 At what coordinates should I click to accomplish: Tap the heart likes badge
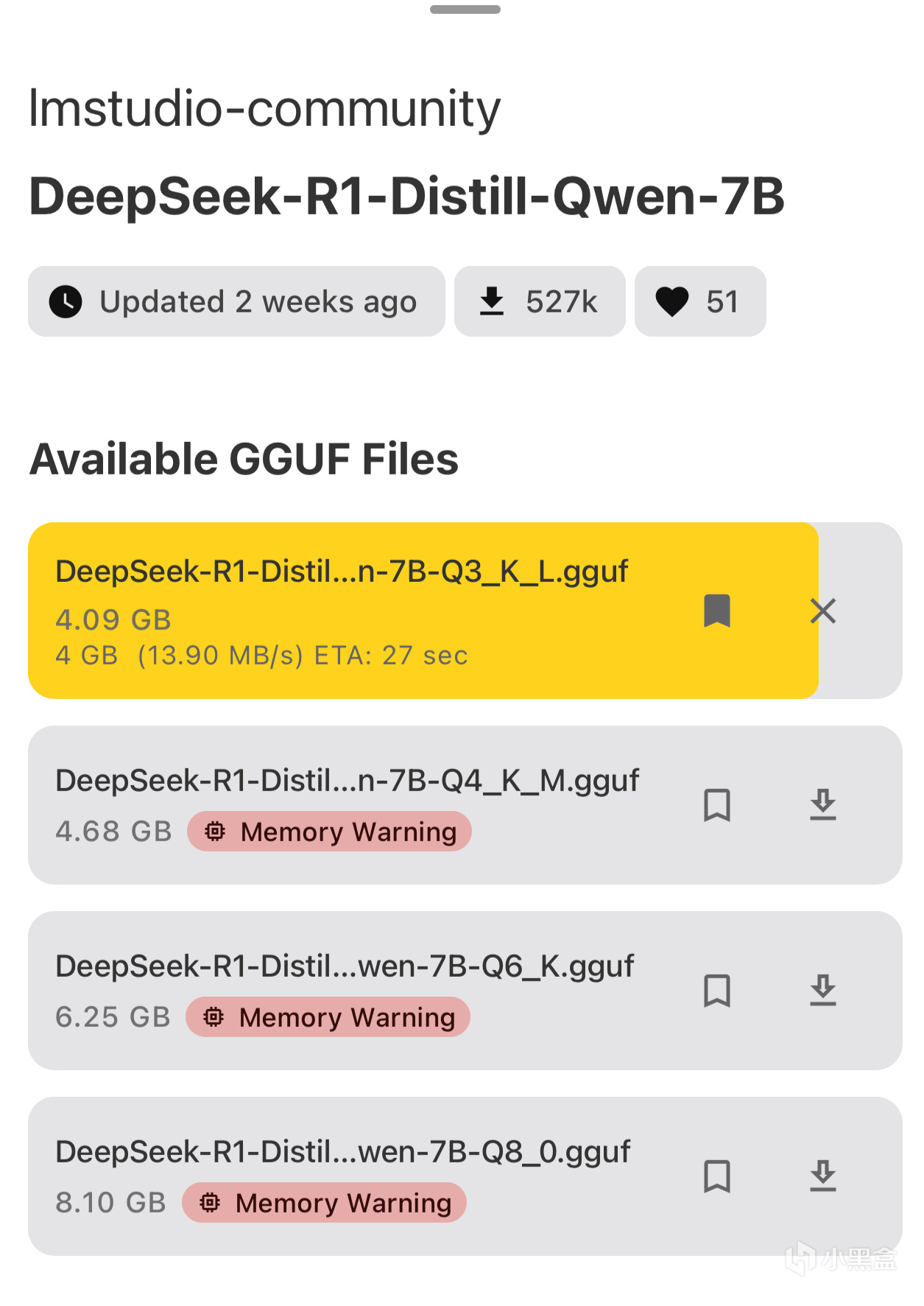click(x=699, y=301)
